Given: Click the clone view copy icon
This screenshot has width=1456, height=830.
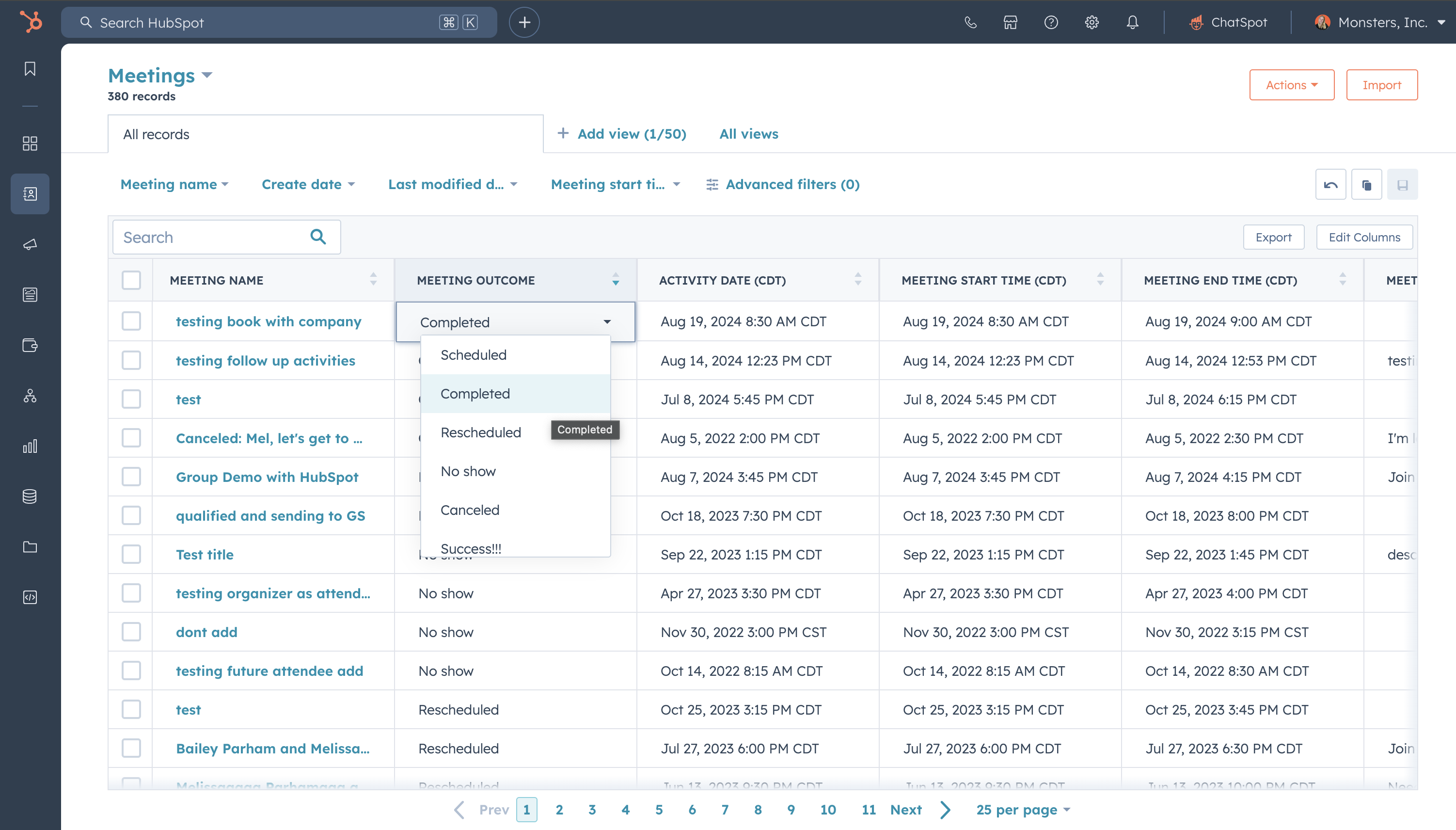Looking at the screenshot, I should (x=1366, y=185).
